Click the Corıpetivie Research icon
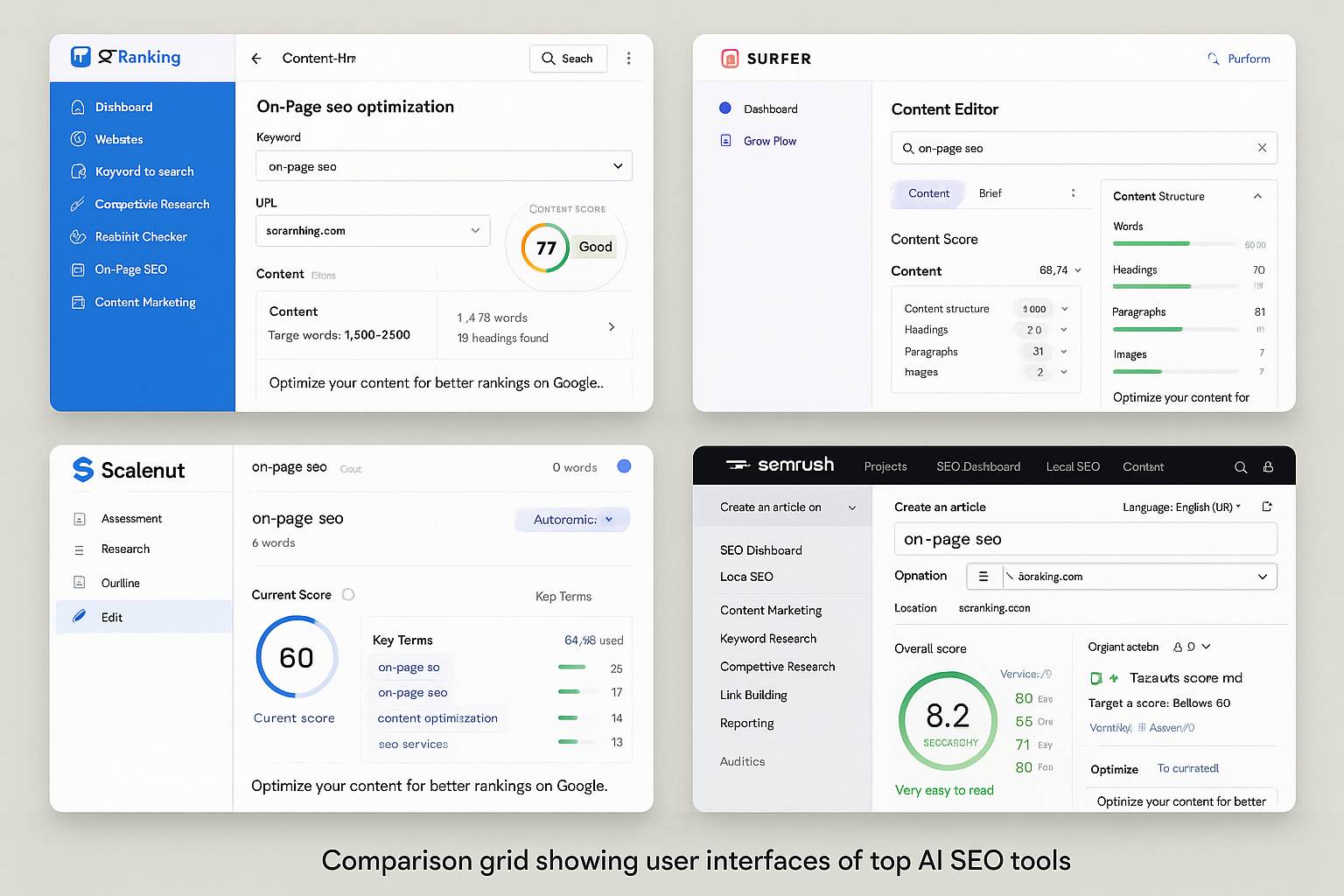The width and height of the screenshot is (1344, 896). pyautogui.click(x=78, y=204)
